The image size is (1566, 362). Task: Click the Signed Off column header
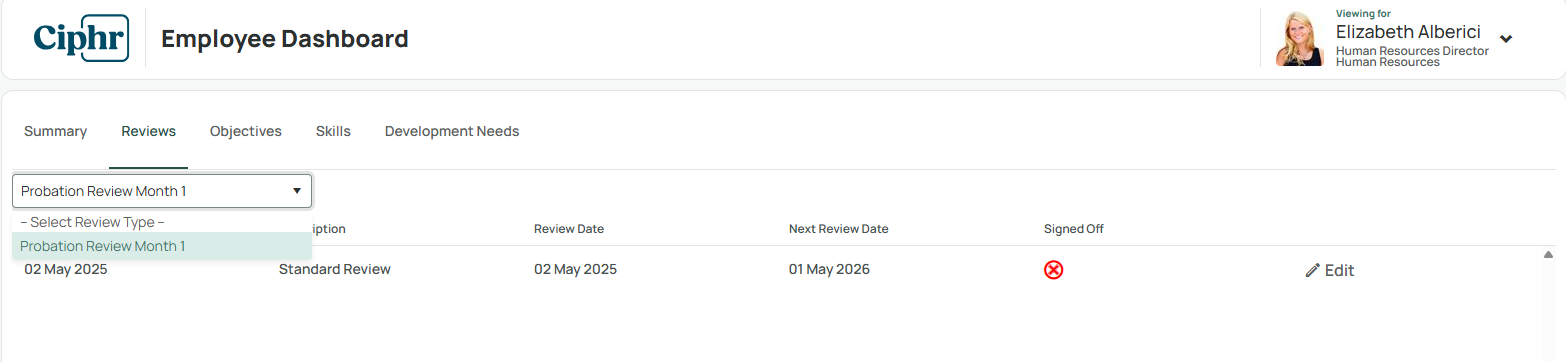[x=1074, y=229]
